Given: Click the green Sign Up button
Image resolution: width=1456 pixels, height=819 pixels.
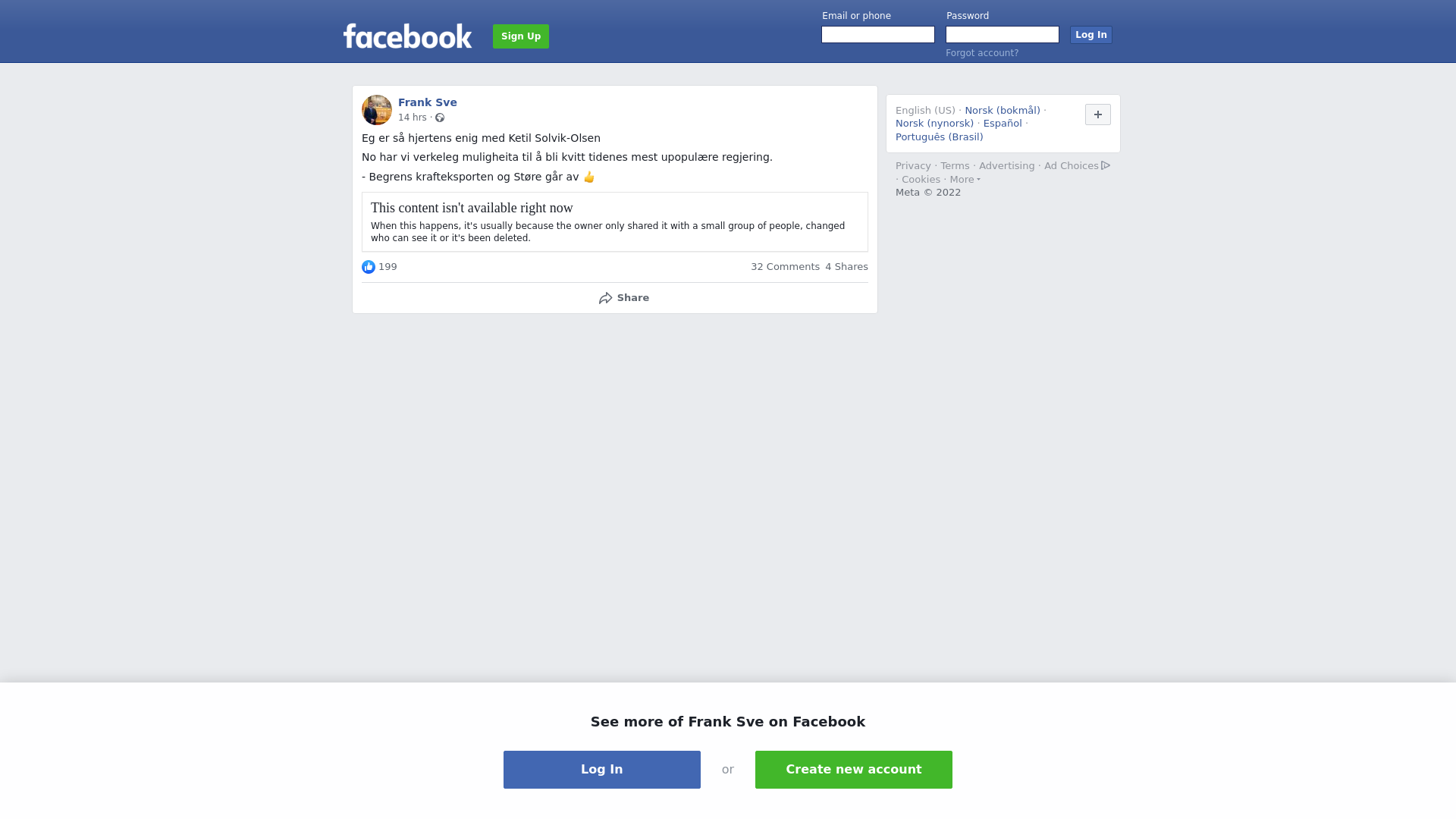Looking at the screenshot, I should pyautogui.click(x=521, y=36).
